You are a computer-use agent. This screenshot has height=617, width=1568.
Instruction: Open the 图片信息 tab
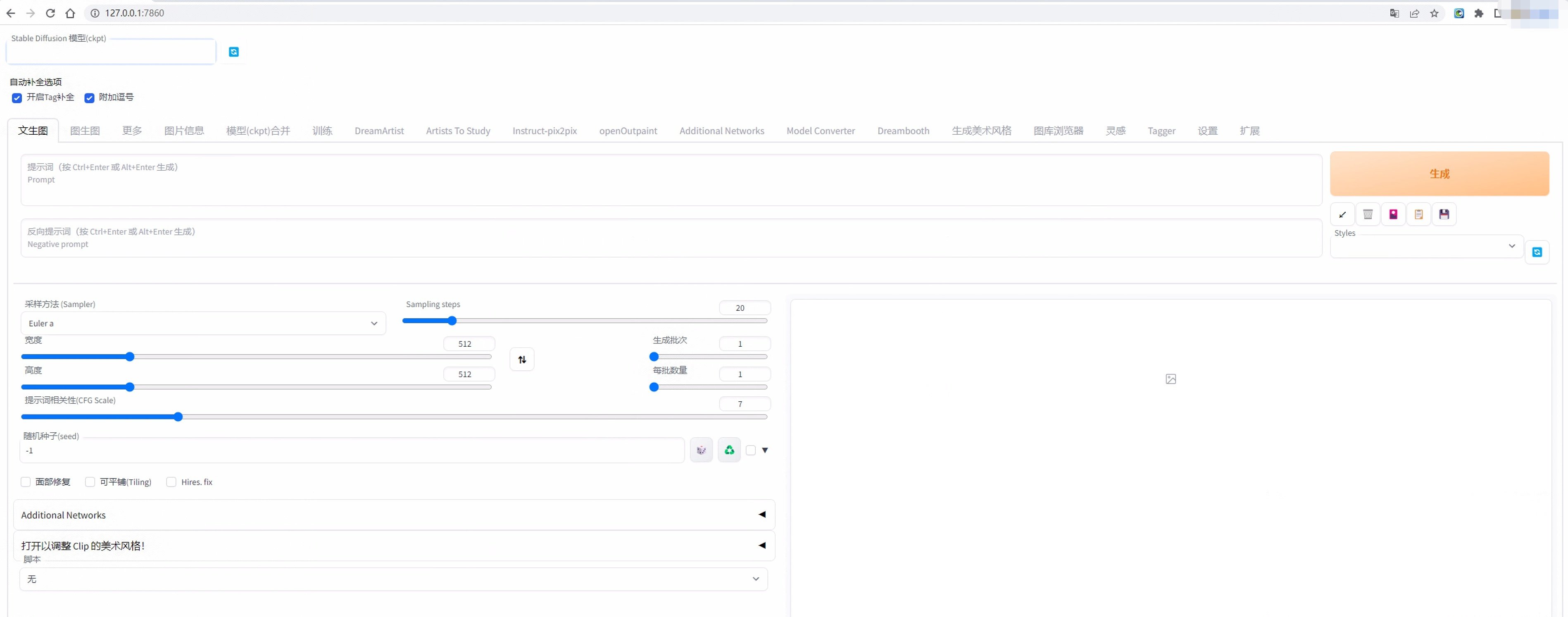tap(184, 131)
